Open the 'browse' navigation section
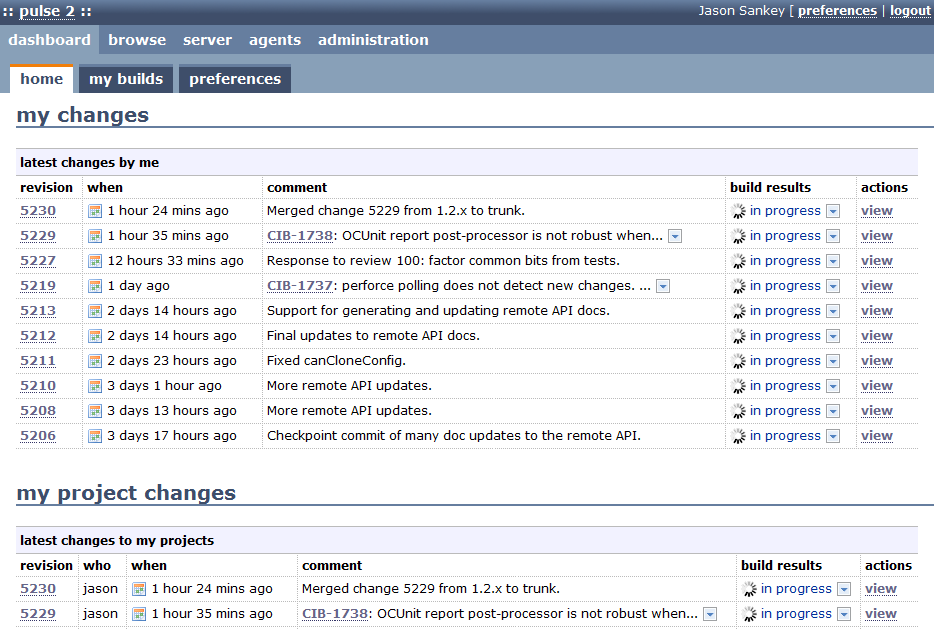The height and width of the screenshot is (630, 934). (x=137, y=40)
